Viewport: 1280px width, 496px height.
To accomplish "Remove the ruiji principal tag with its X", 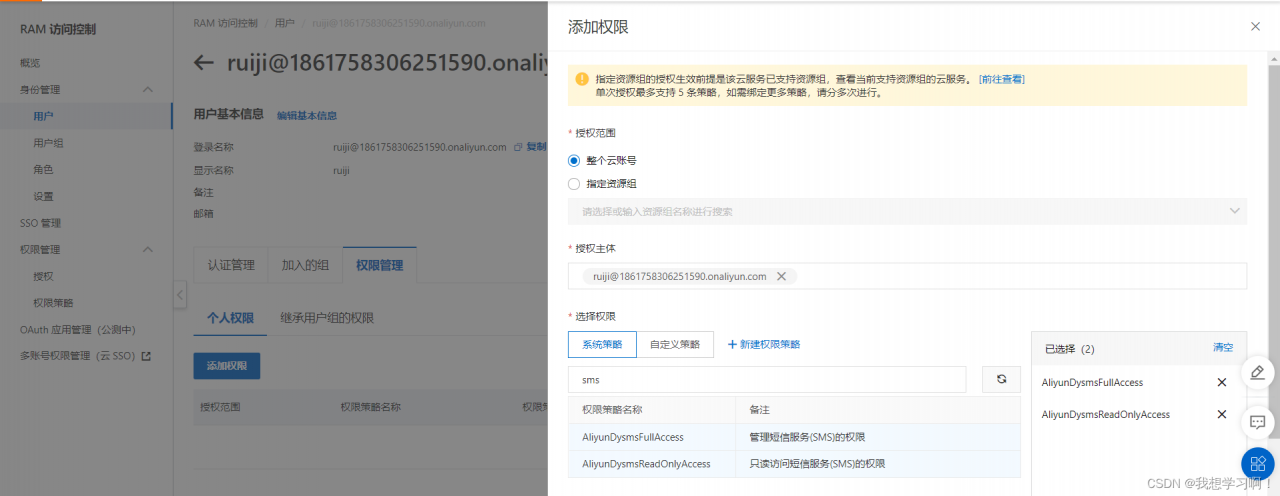I will pyautogui.click(x=782, y=276).
